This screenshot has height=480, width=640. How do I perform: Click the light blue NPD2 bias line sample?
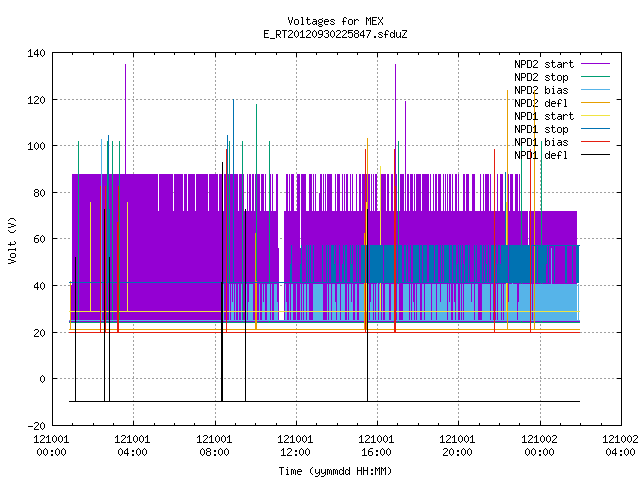[595, 90]
